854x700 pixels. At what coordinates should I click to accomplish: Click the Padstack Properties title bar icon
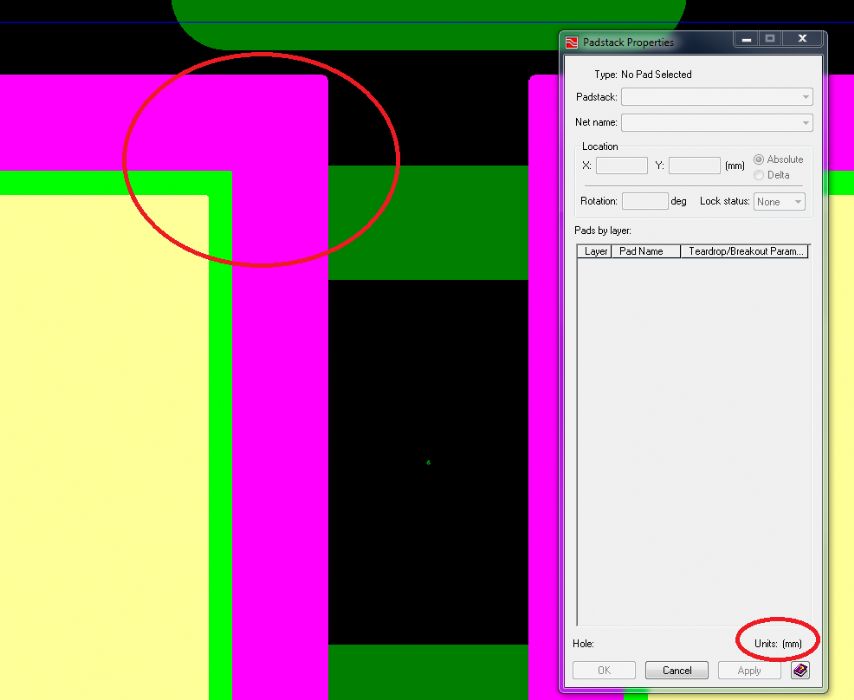click(x=572, y=42)
